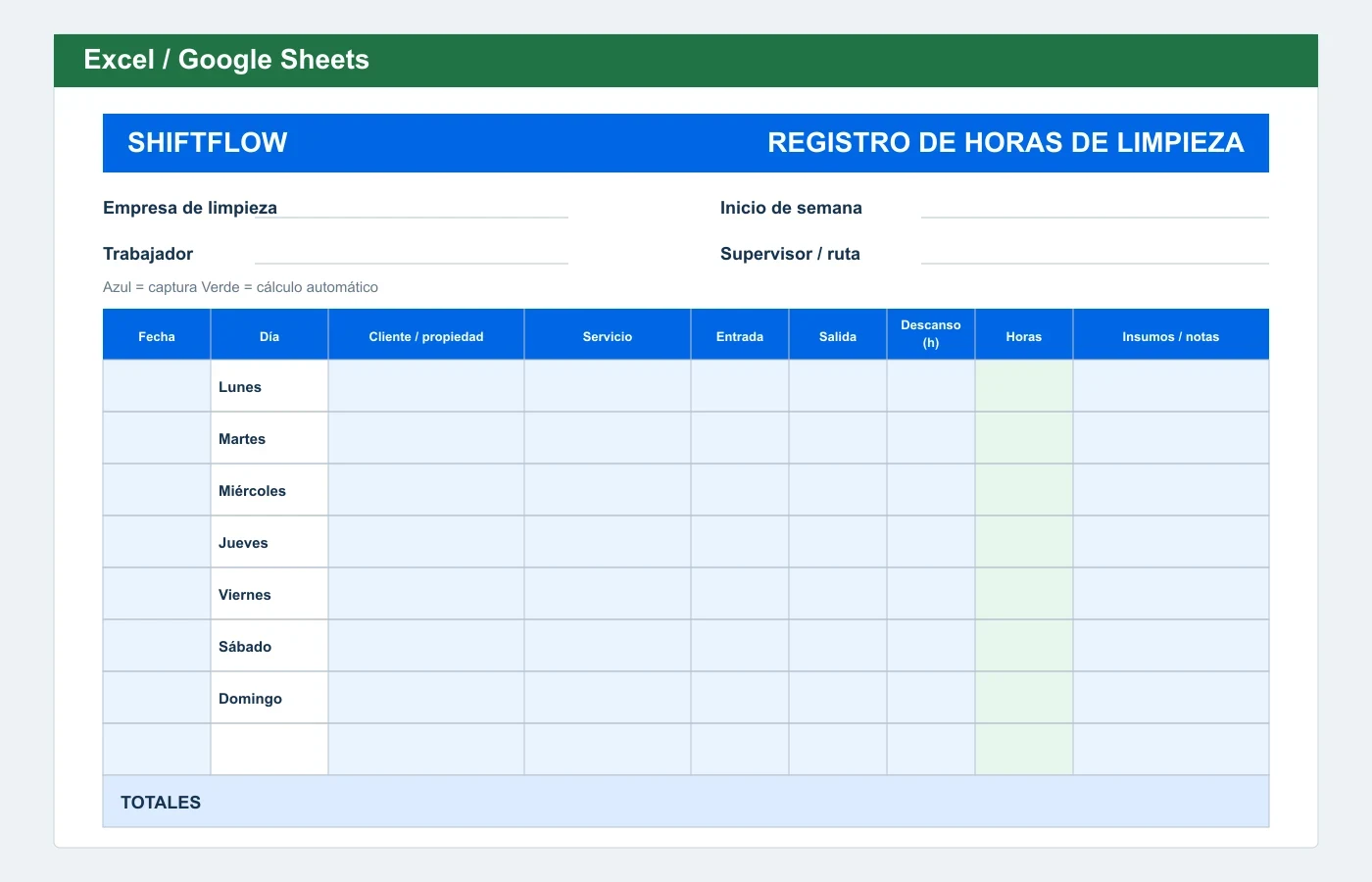Click the Martes cell

(269, 438)
